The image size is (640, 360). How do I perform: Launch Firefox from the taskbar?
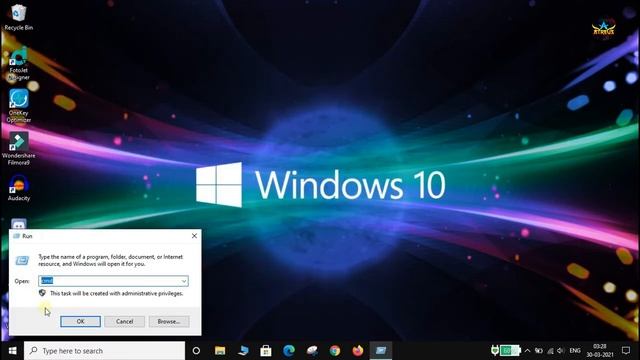(358, 351)
